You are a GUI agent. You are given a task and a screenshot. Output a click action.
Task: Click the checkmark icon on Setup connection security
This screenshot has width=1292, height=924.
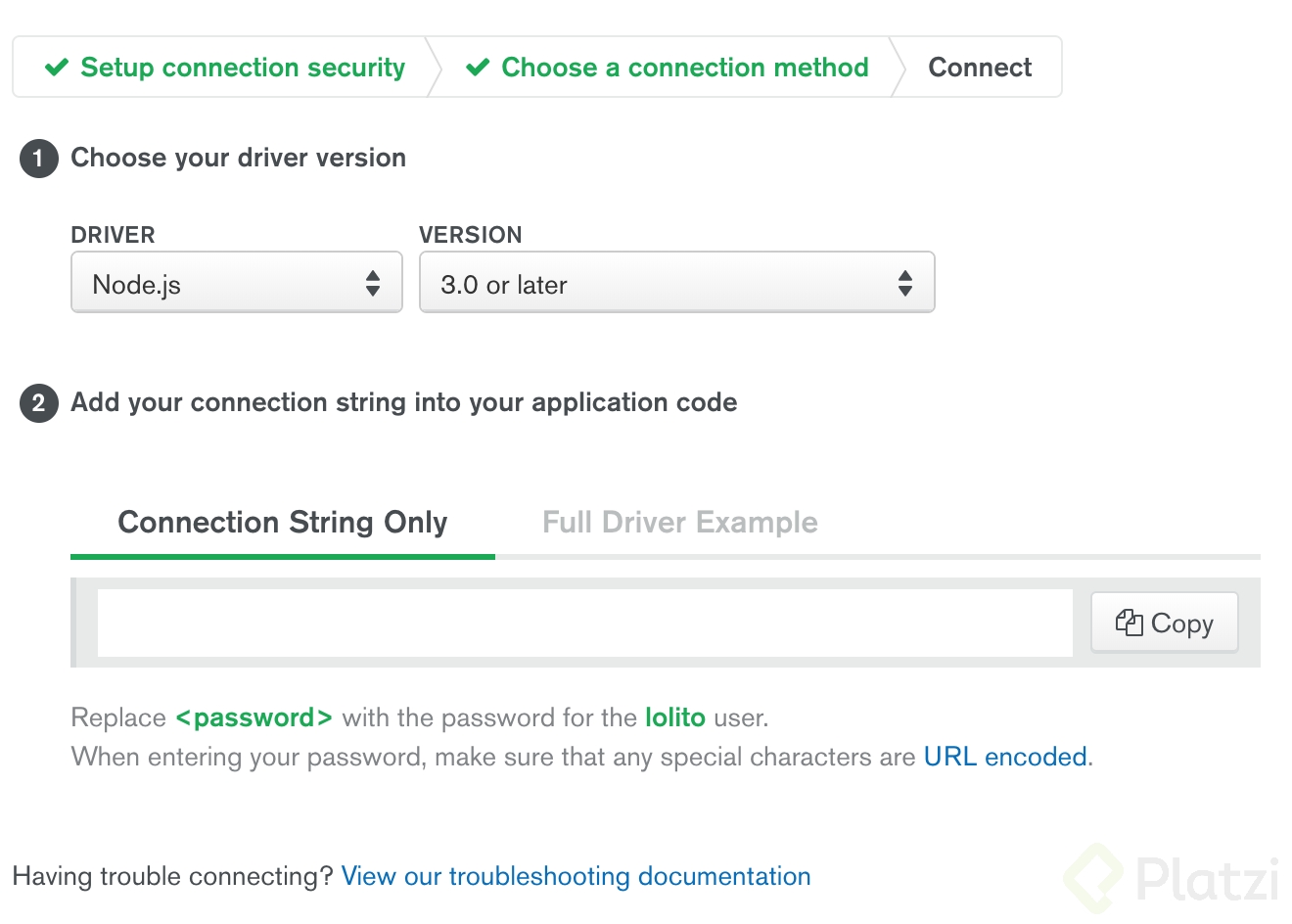pyautogui.click(x=57, y=68)
